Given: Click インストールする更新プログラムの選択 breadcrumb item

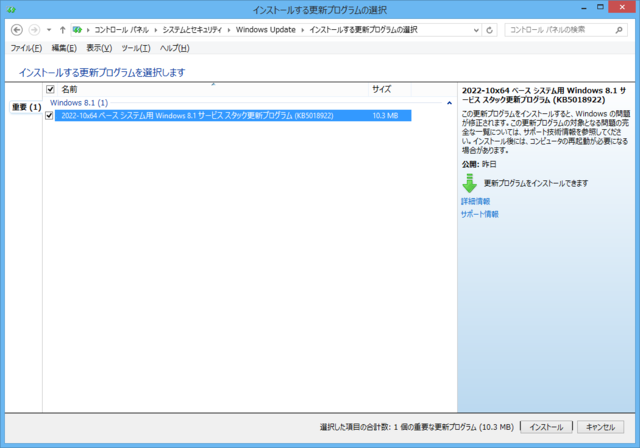Looking at the screenshot, I should (363, 30).
